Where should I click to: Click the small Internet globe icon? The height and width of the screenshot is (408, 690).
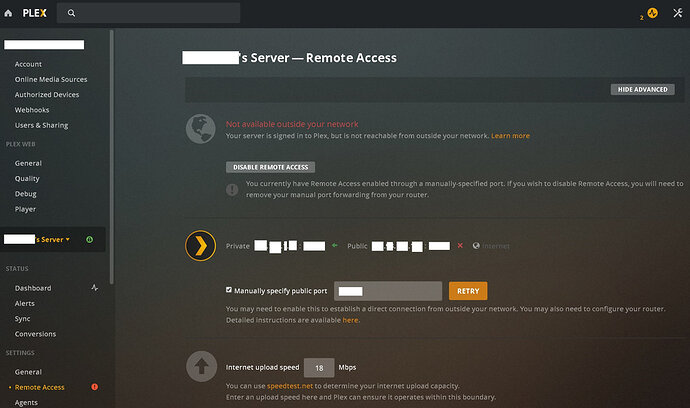pos(476,246)
